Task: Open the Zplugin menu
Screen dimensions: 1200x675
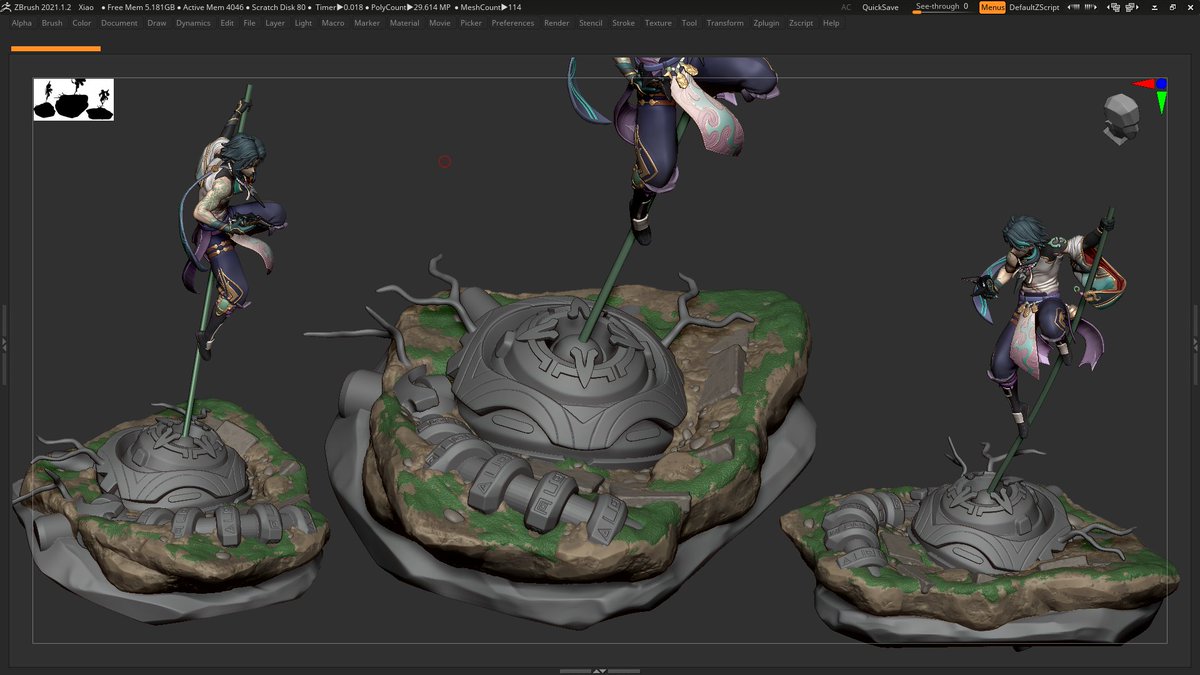Action: 767,23
